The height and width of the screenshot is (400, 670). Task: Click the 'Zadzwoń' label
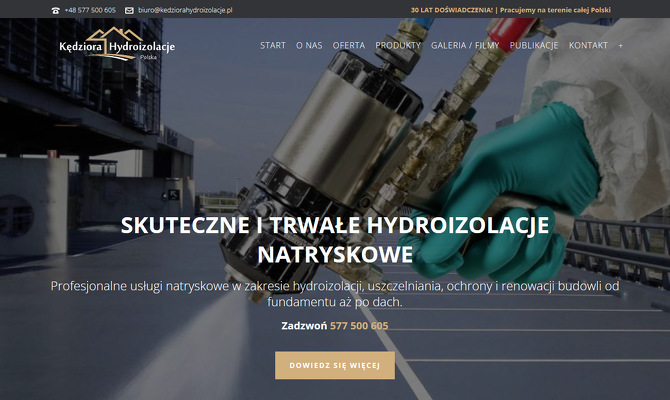coord(304,326)
